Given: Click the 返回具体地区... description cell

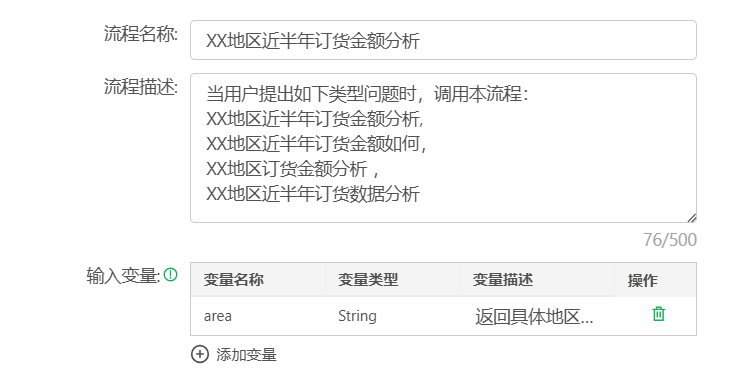Looking at the screenshot, I should coord(537,316).
